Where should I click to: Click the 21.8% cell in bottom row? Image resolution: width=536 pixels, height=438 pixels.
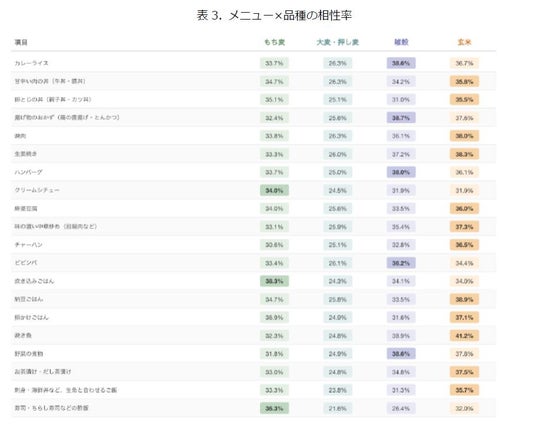pyautogui.click(x=338, y=408)
